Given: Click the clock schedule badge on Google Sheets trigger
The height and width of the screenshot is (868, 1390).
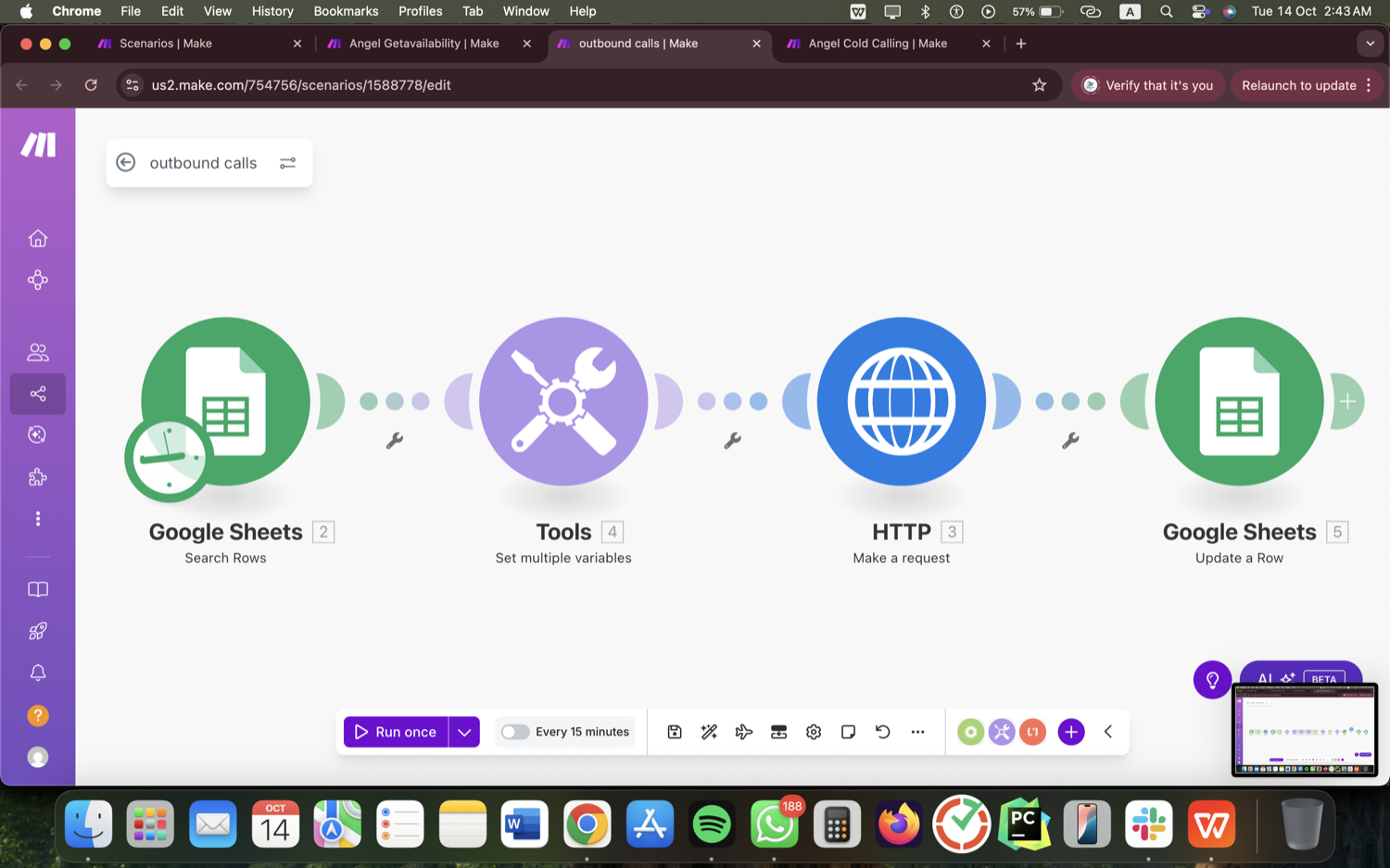Looking at the screenshot, I should pyautogui.click(x=169, y=458).
